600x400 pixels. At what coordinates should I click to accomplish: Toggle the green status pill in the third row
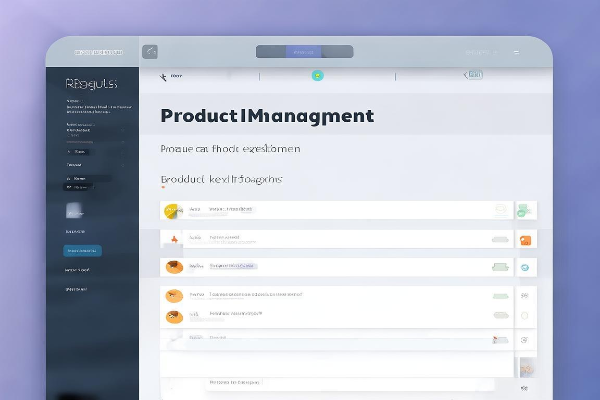point(501,268)
